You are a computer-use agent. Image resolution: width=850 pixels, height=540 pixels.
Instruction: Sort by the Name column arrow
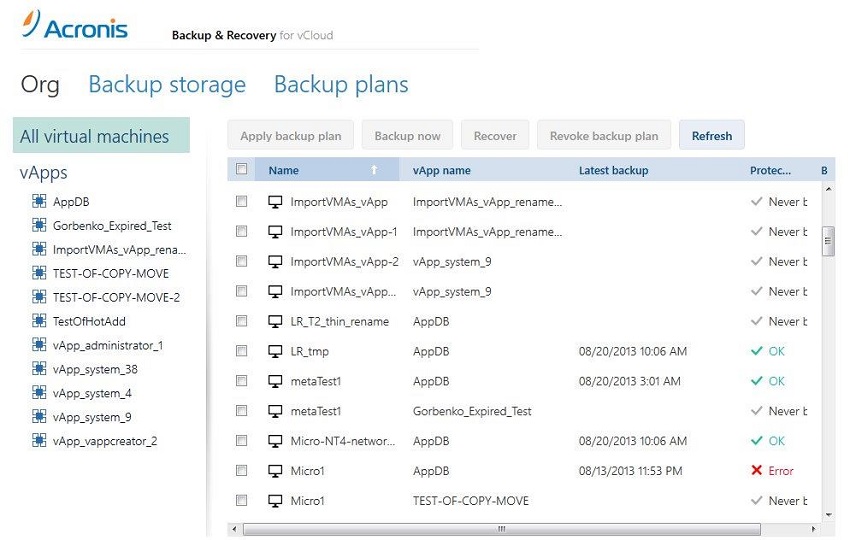pyautogui.click(x=374, y=170)
